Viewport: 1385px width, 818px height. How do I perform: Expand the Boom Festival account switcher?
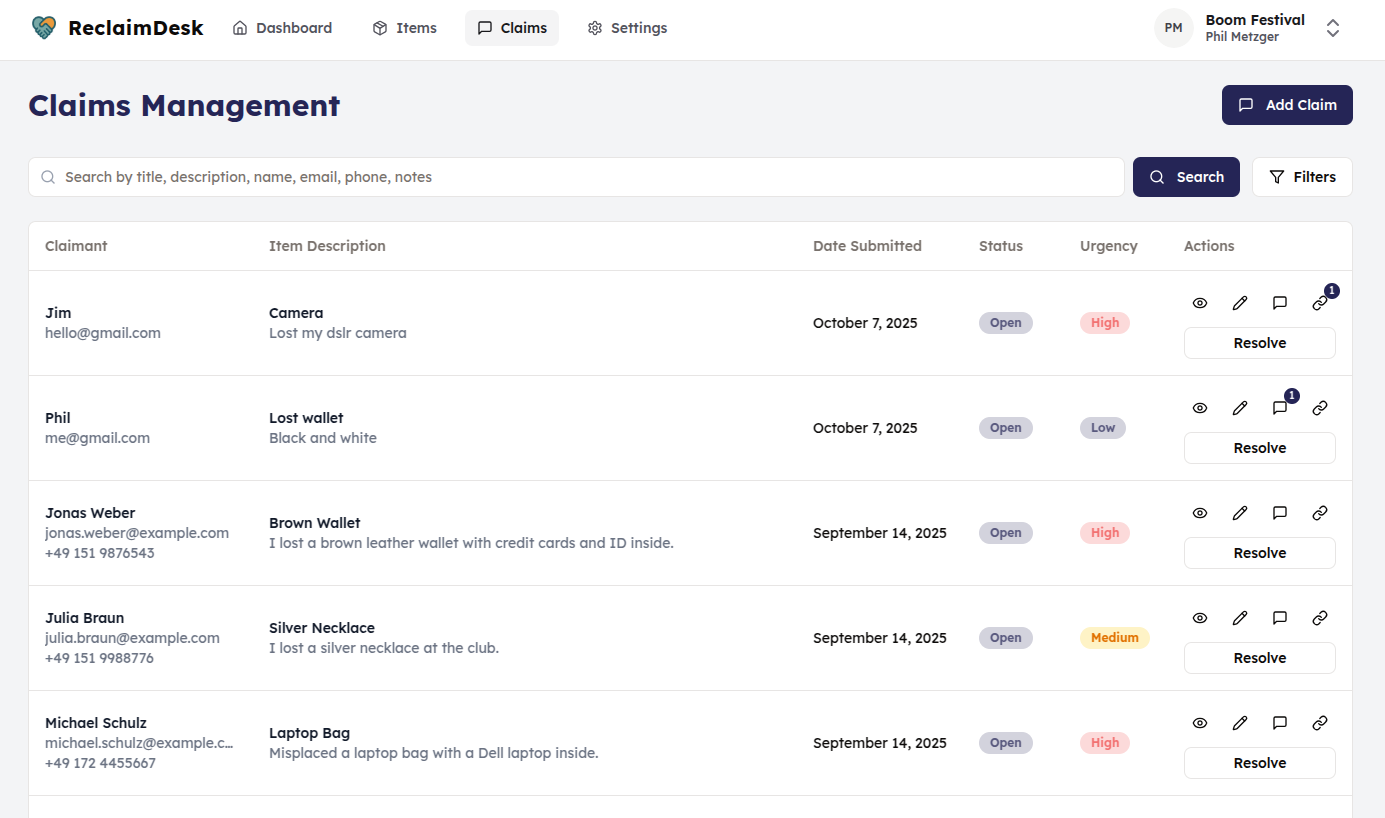coord(1333,28)
